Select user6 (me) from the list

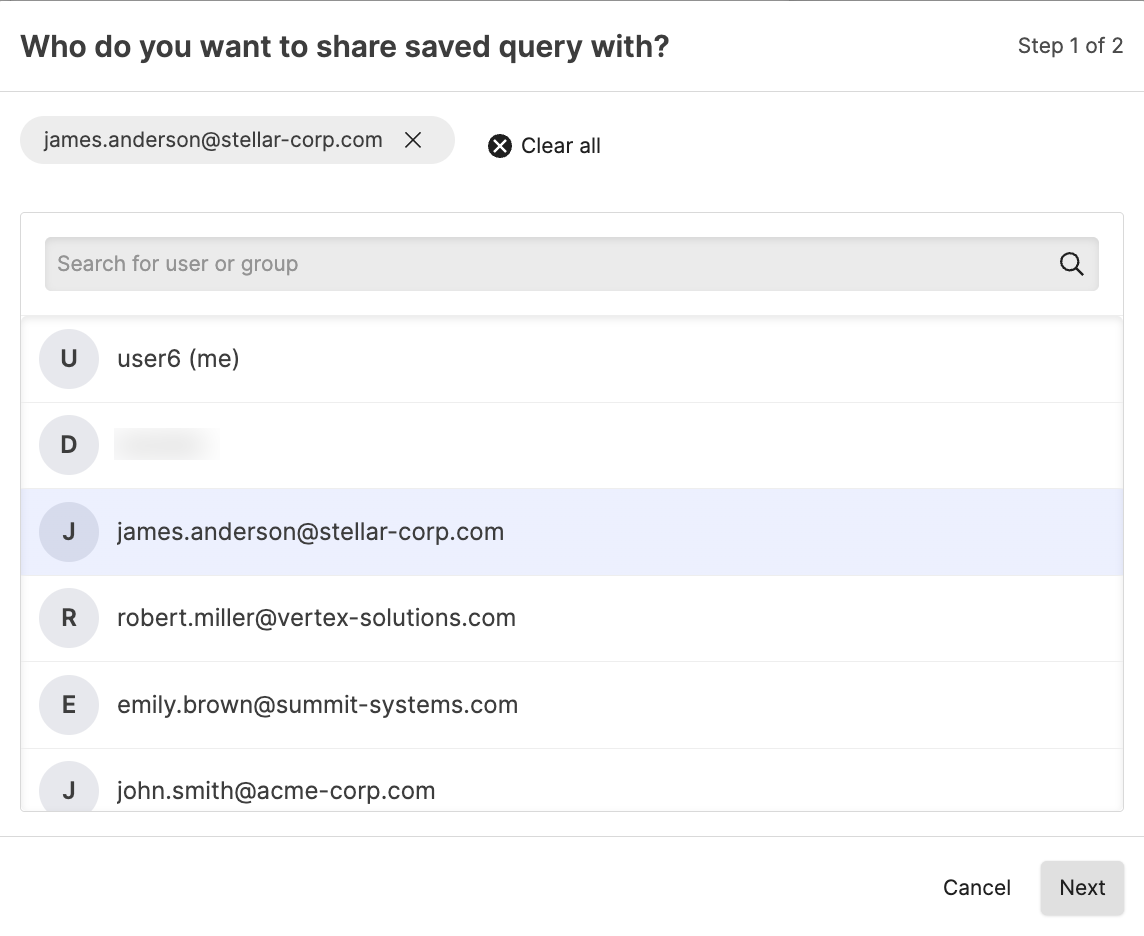(179, 359)
